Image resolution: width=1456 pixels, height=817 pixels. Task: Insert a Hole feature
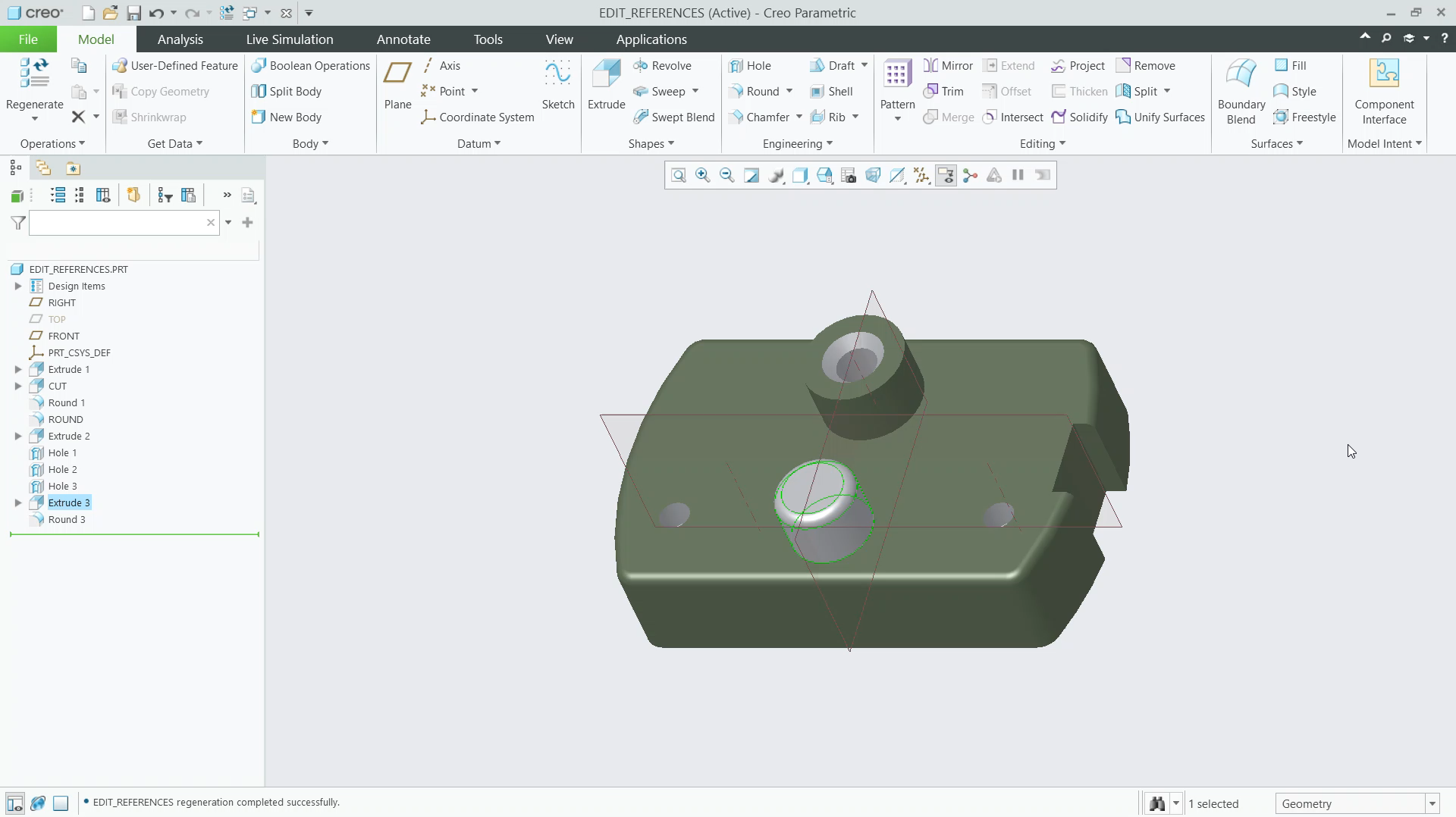749,66
